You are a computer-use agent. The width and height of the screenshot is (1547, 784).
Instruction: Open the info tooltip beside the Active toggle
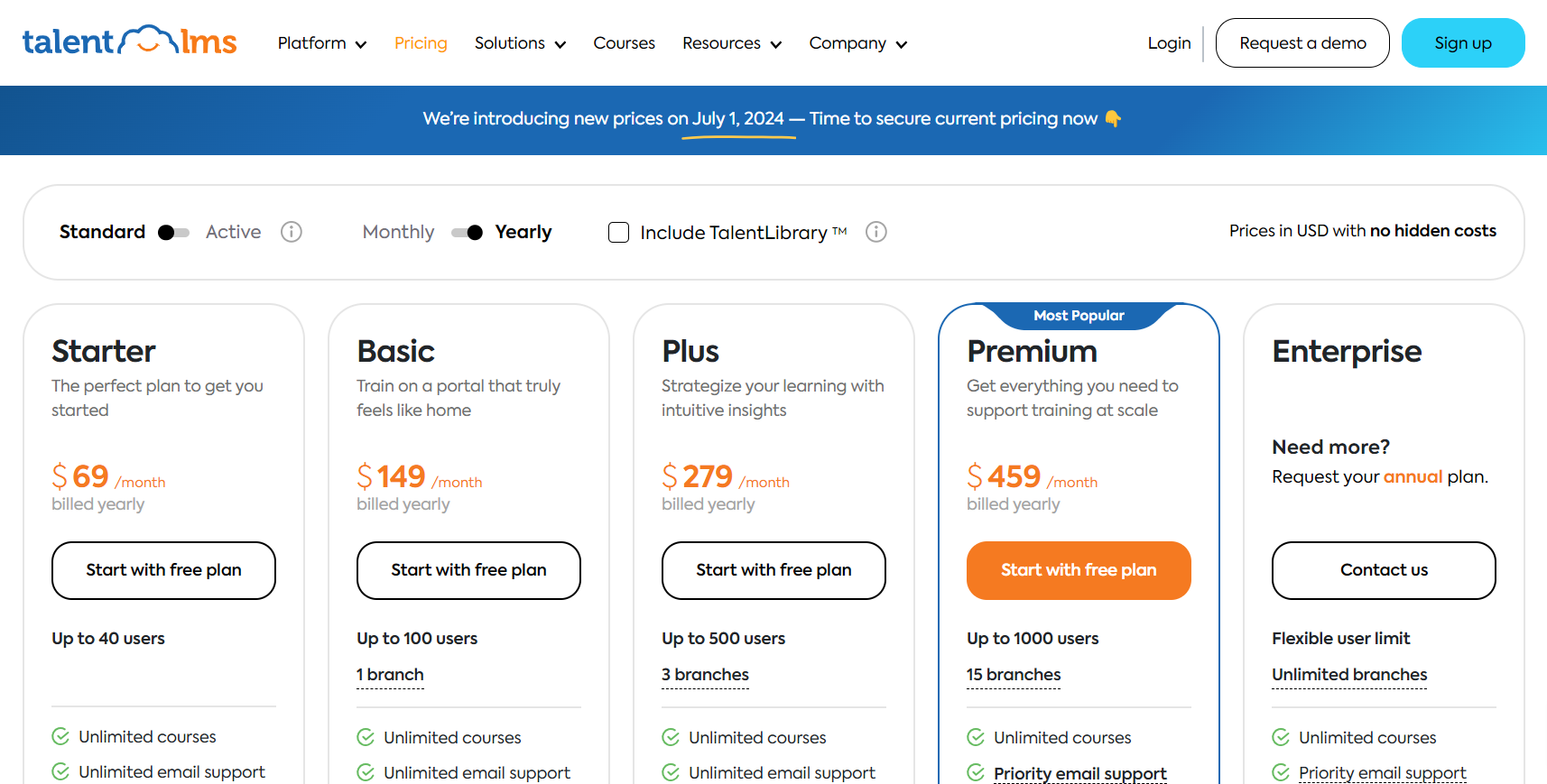click(291, 232)
